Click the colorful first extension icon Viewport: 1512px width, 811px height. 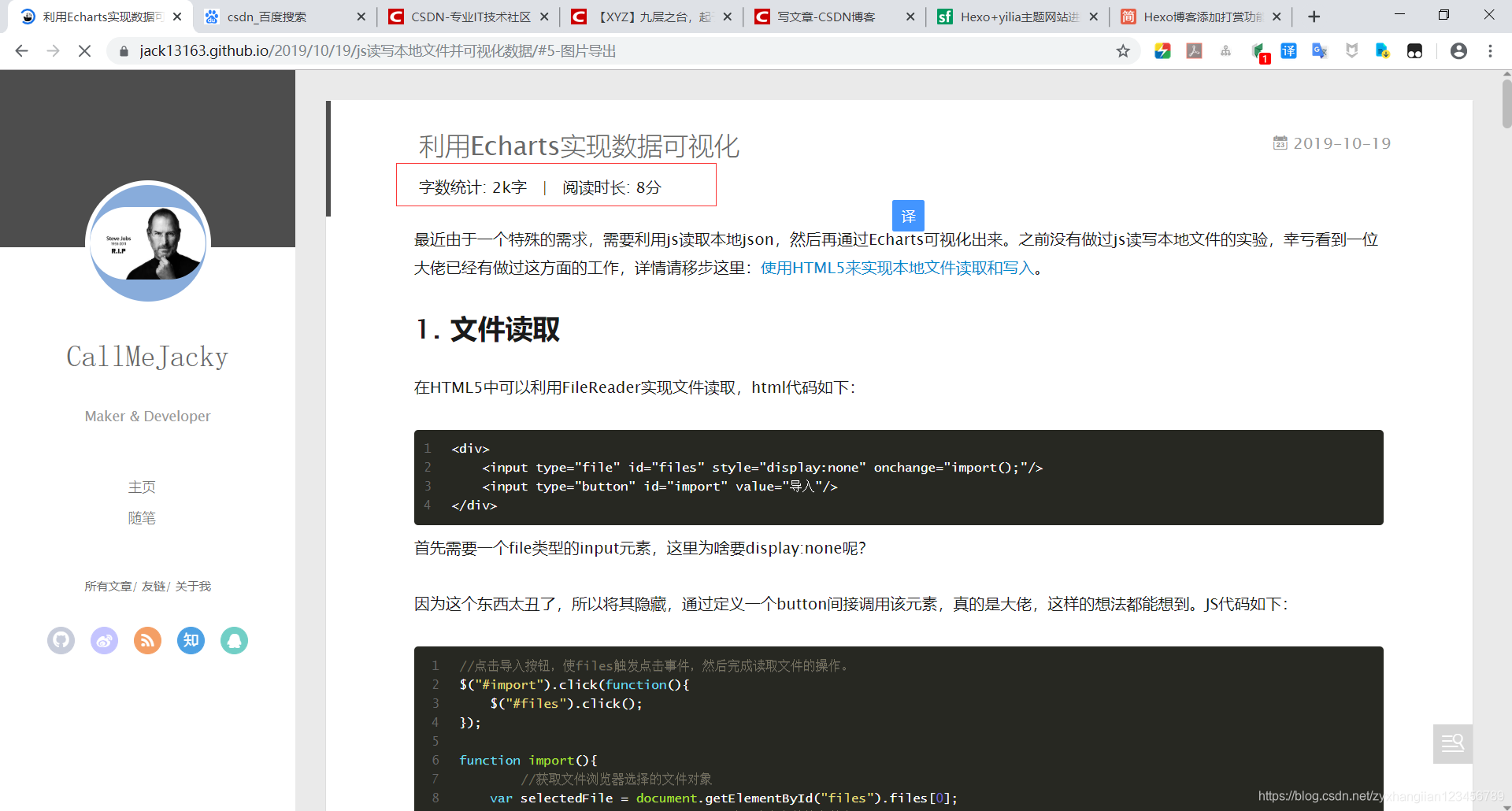(1162, 51)
